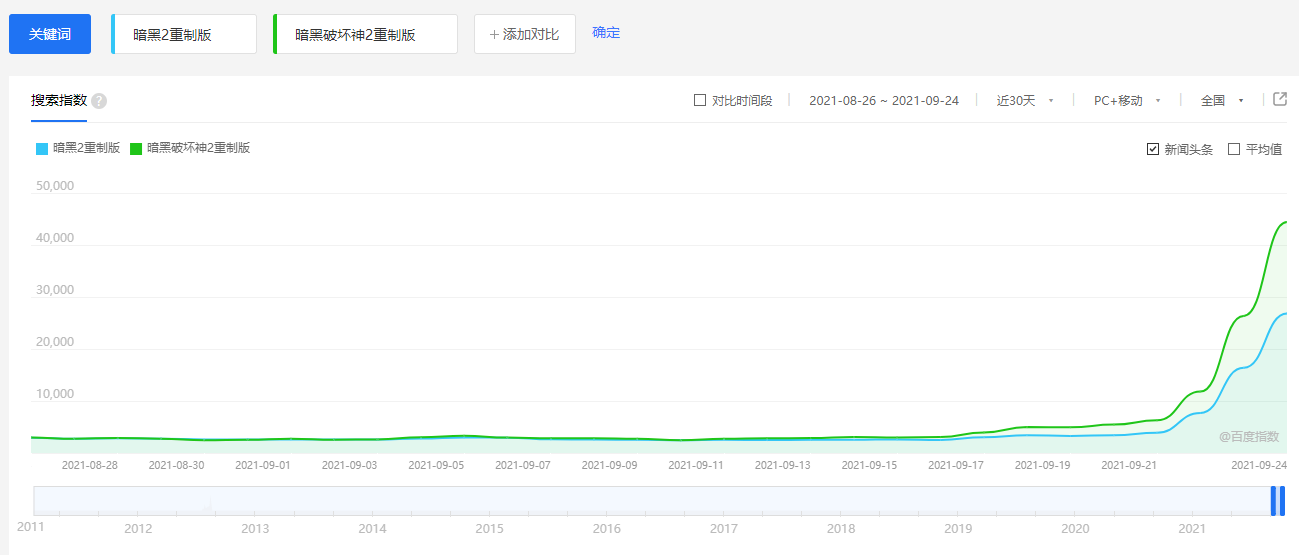Click the 2019 label on the timeline
This screenshot has height=555, width=1299.
tap(958, 528)
